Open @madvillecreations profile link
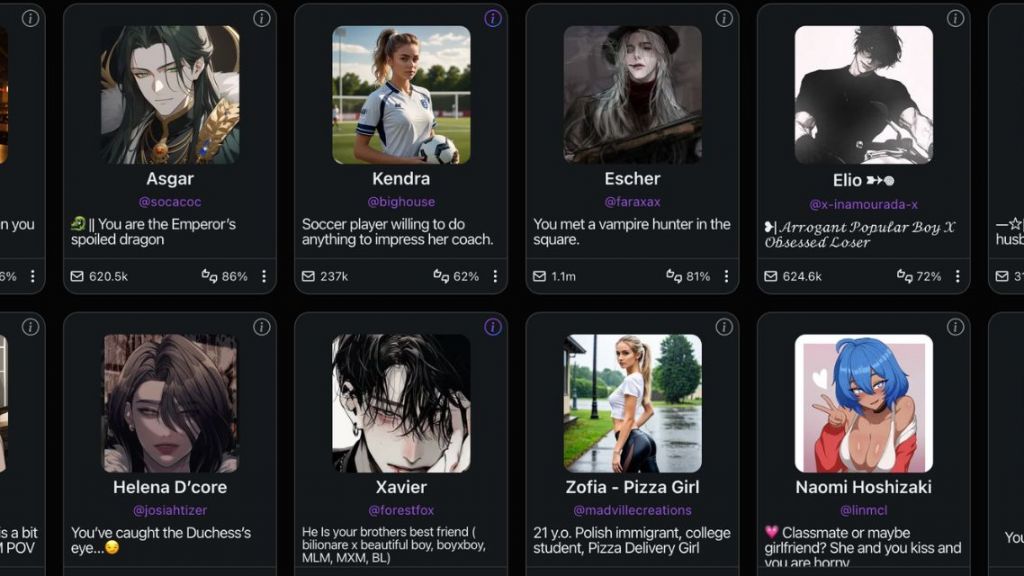The width and height of the screenshot is (1024, 576). click(632, 510)
